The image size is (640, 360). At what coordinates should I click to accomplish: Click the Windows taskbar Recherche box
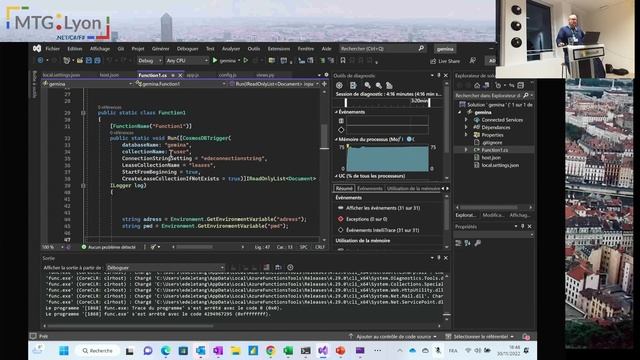coord(98,351)
